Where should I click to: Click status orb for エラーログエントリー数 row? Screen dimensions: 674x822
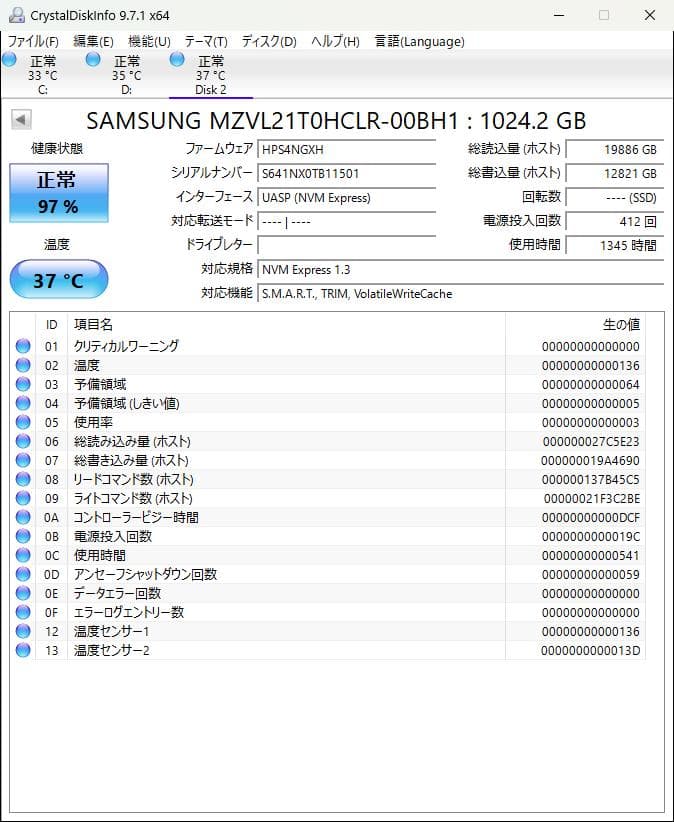point(23,612)
